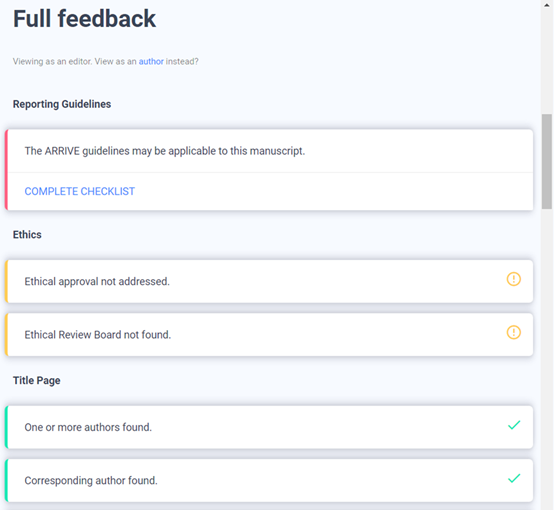This screenshot has height=510, width=554.
Task: Select the ARRIVE guidelines card
Action: (269, 170)
